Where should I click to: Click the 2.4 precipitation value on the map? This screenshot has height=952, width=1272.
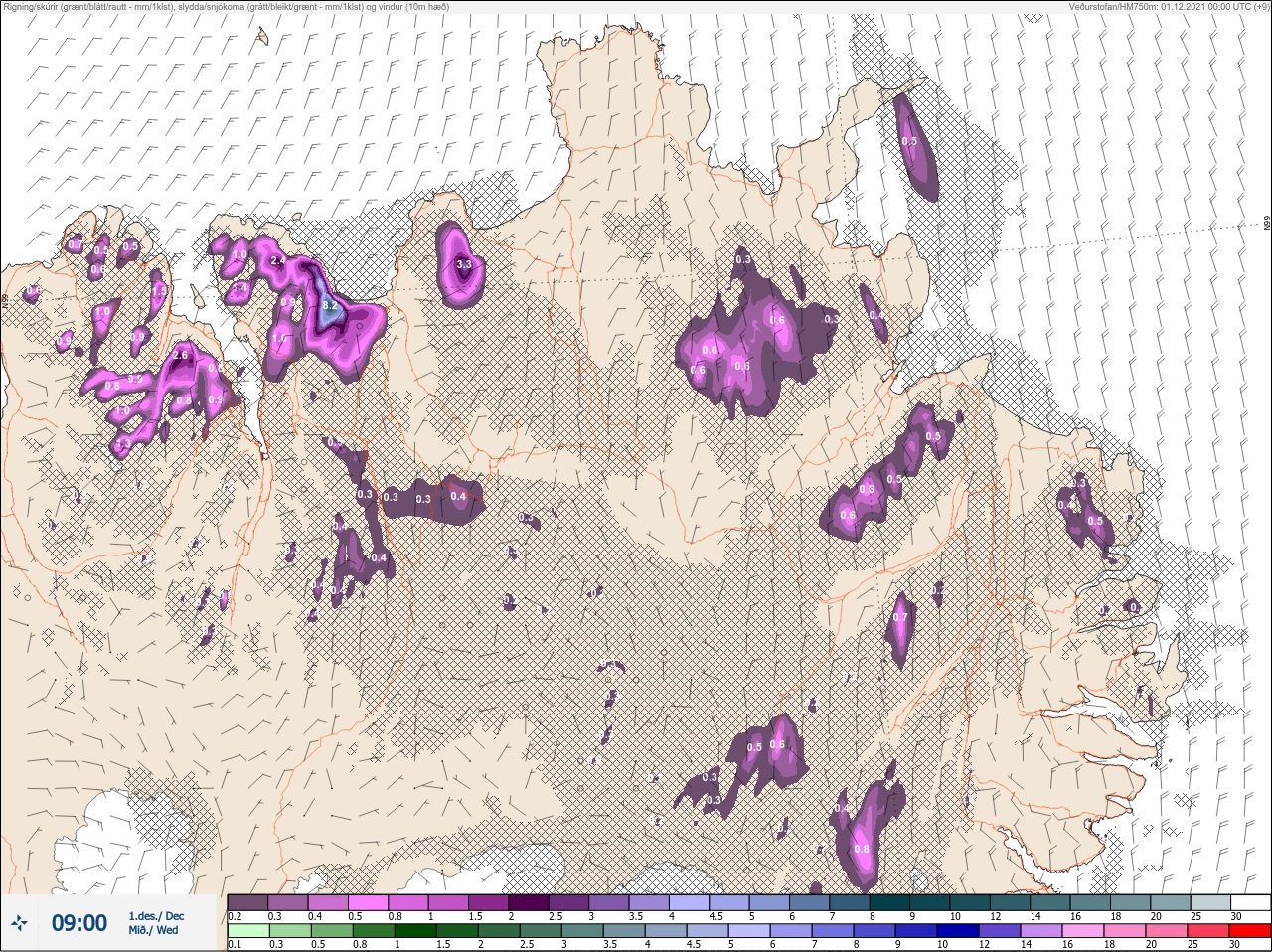coord(278,260)
